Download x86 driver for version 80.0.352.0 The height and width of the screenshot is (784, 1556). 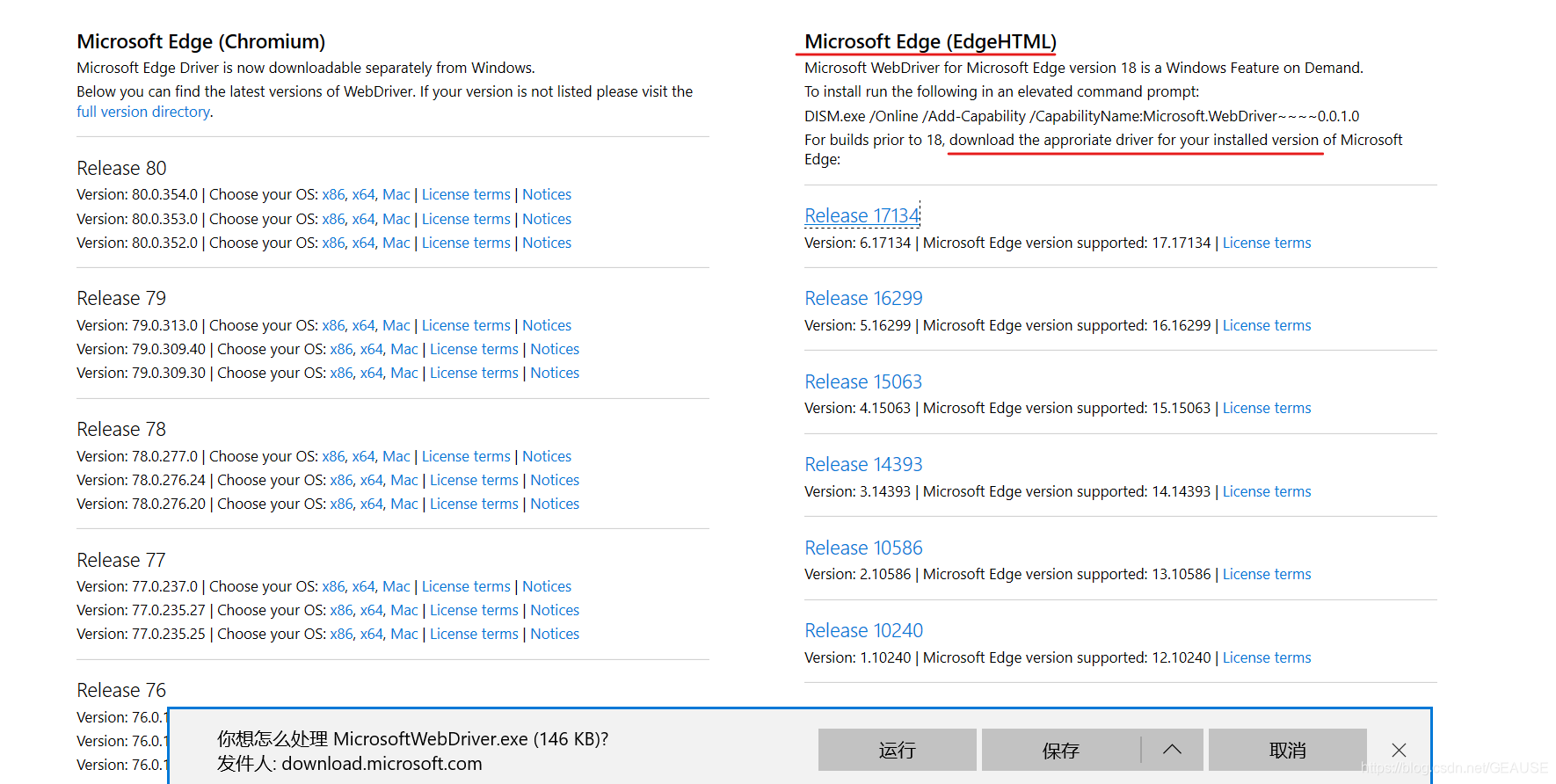pos(333,243)
